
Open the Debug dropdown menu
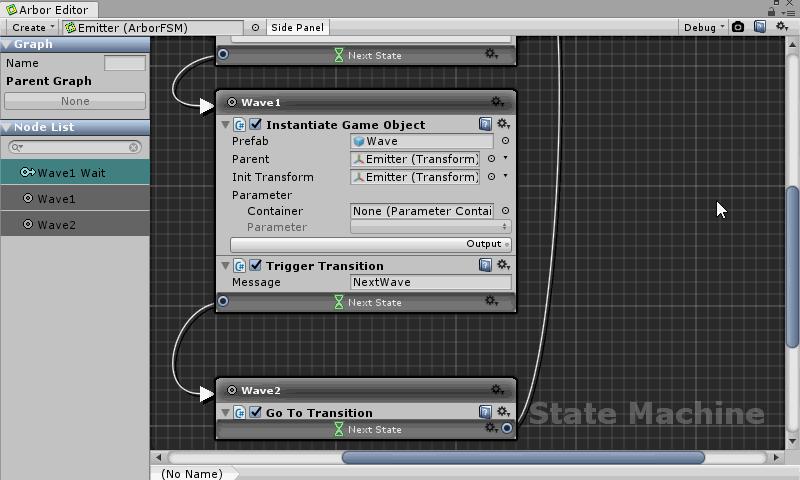point(704,28)
